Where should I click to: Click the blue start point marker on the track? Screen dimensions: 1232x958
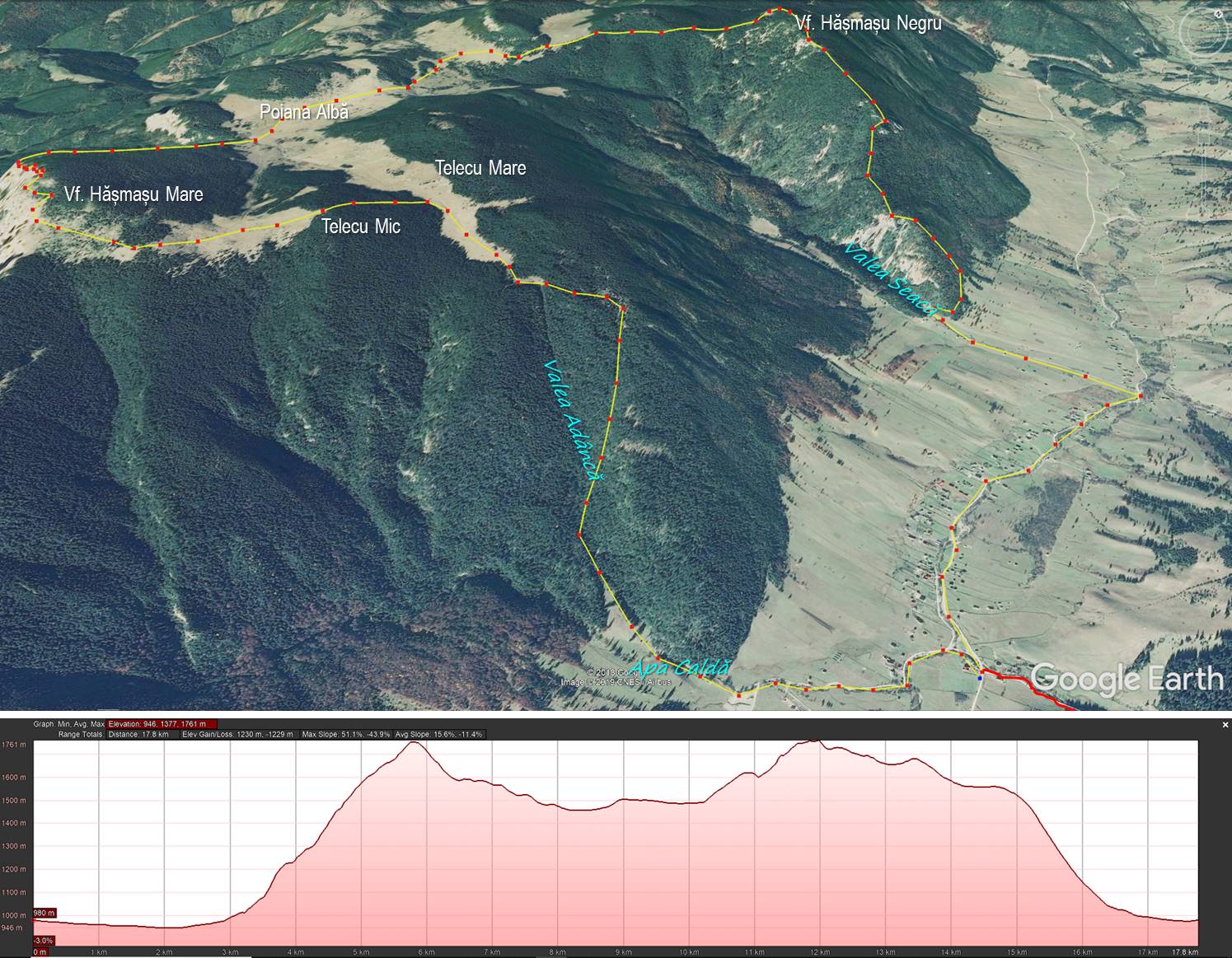pyautogui.click(x=980, y=677)
